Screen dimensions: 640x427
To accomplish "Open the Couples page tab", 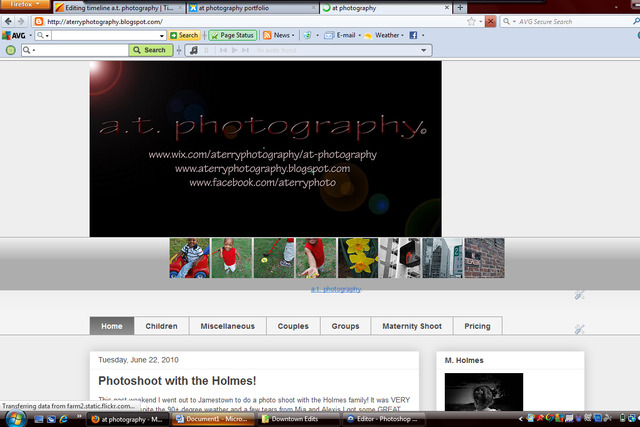I will (x=293, y=326).
